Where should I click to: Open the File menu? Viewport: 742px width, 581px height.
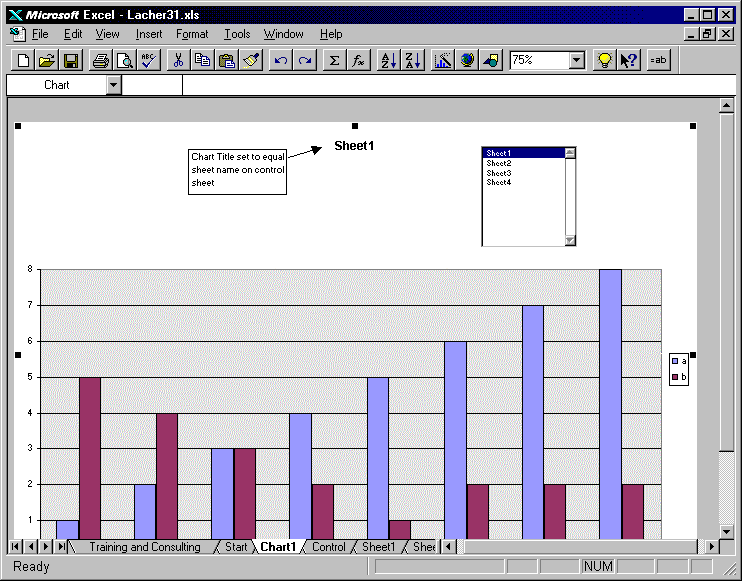(40, 34)
